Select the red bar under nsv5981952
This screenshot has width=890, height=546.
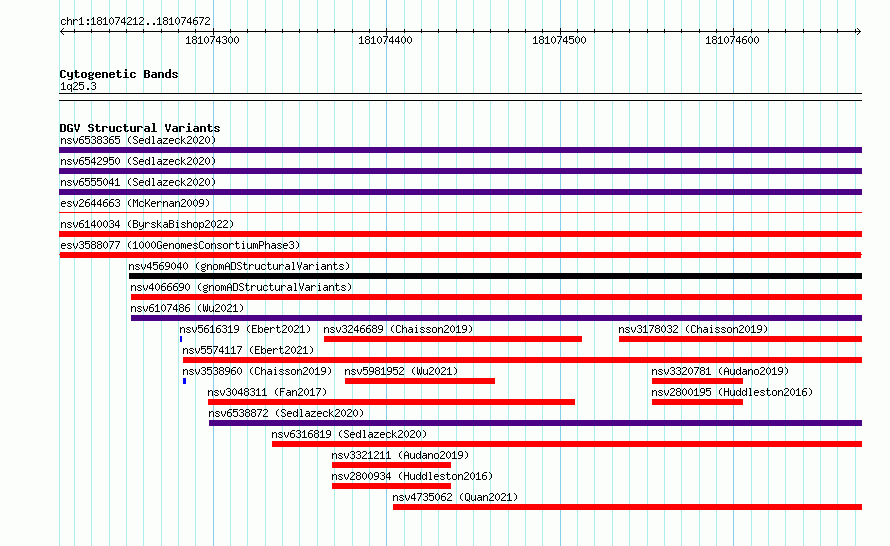click(420, 381)
